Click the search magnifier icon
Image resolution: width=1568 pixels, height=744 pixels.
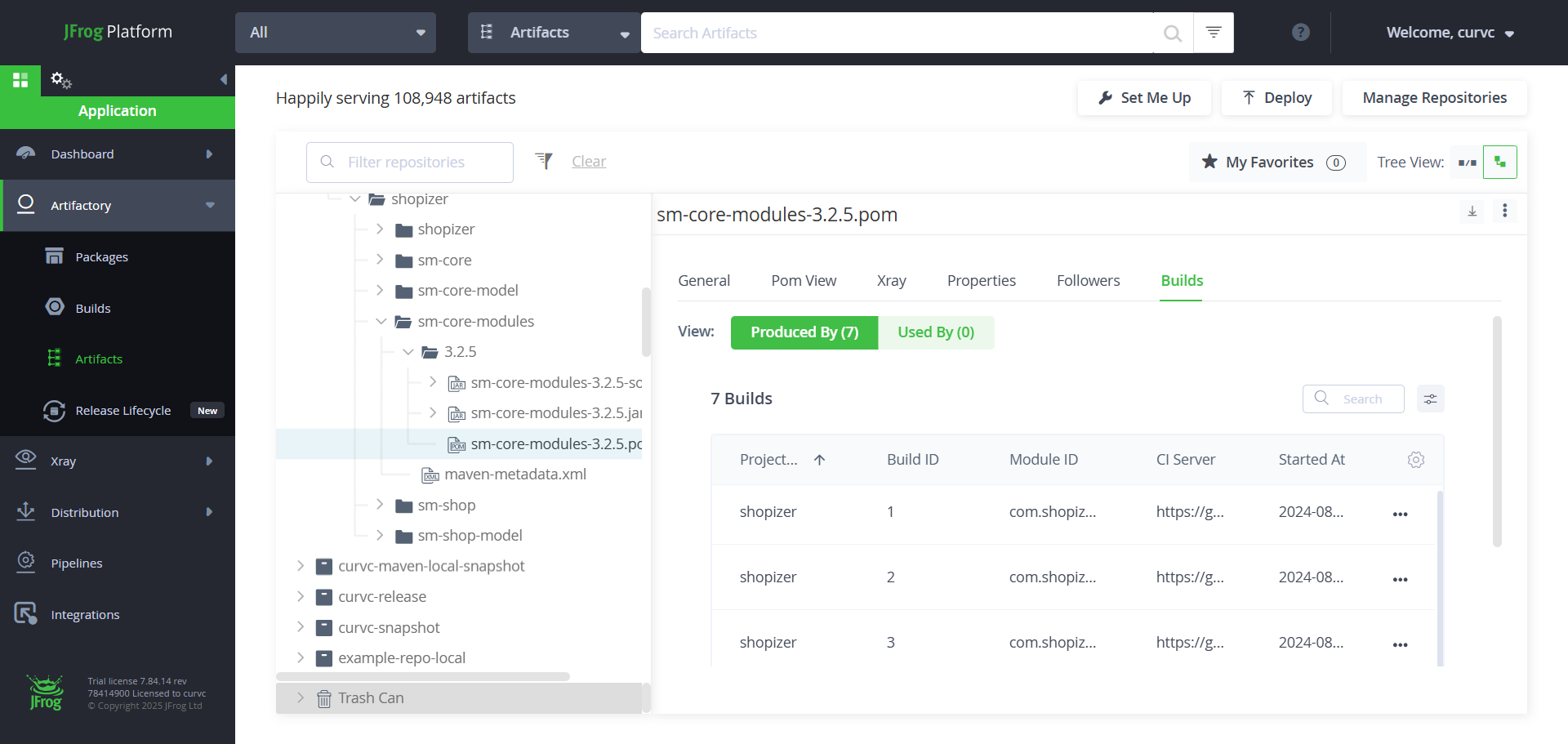pos(1173,33)
